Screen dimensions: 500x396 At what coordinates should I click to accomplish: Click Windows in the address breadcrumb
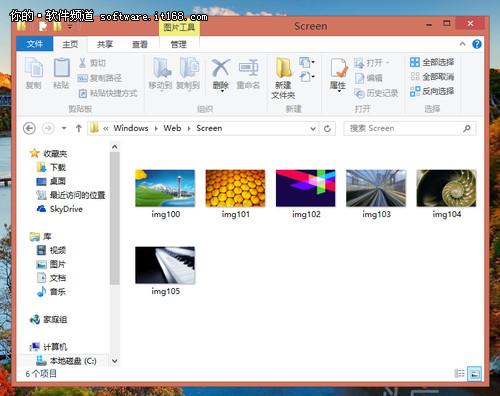pyautogui.click(x=131, y=128)
